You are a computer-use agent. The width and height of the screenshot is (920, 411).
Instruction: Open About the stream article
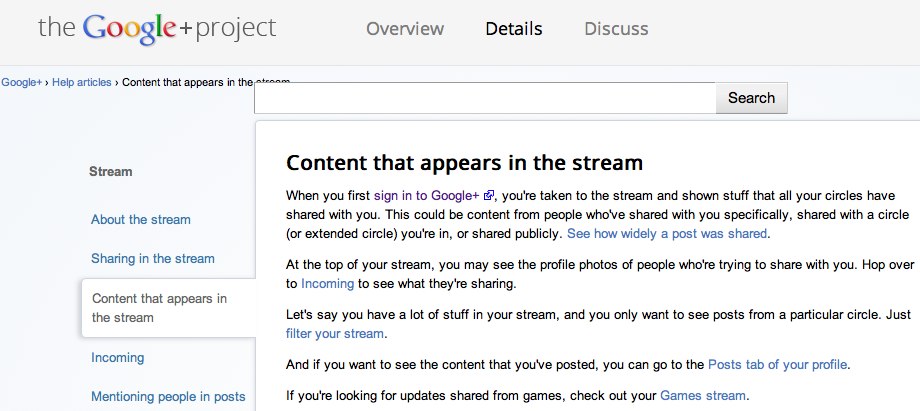point(141,220)
